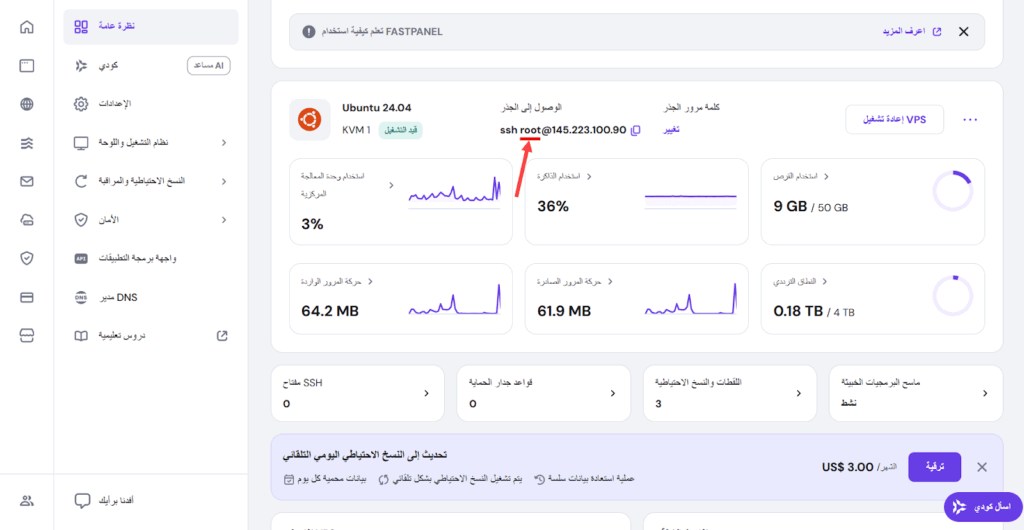Open the shield security icon in rail
Image resolution: width=1024 pixels, height=530 pixels.
pyautogui.click(x=27, y=258)
